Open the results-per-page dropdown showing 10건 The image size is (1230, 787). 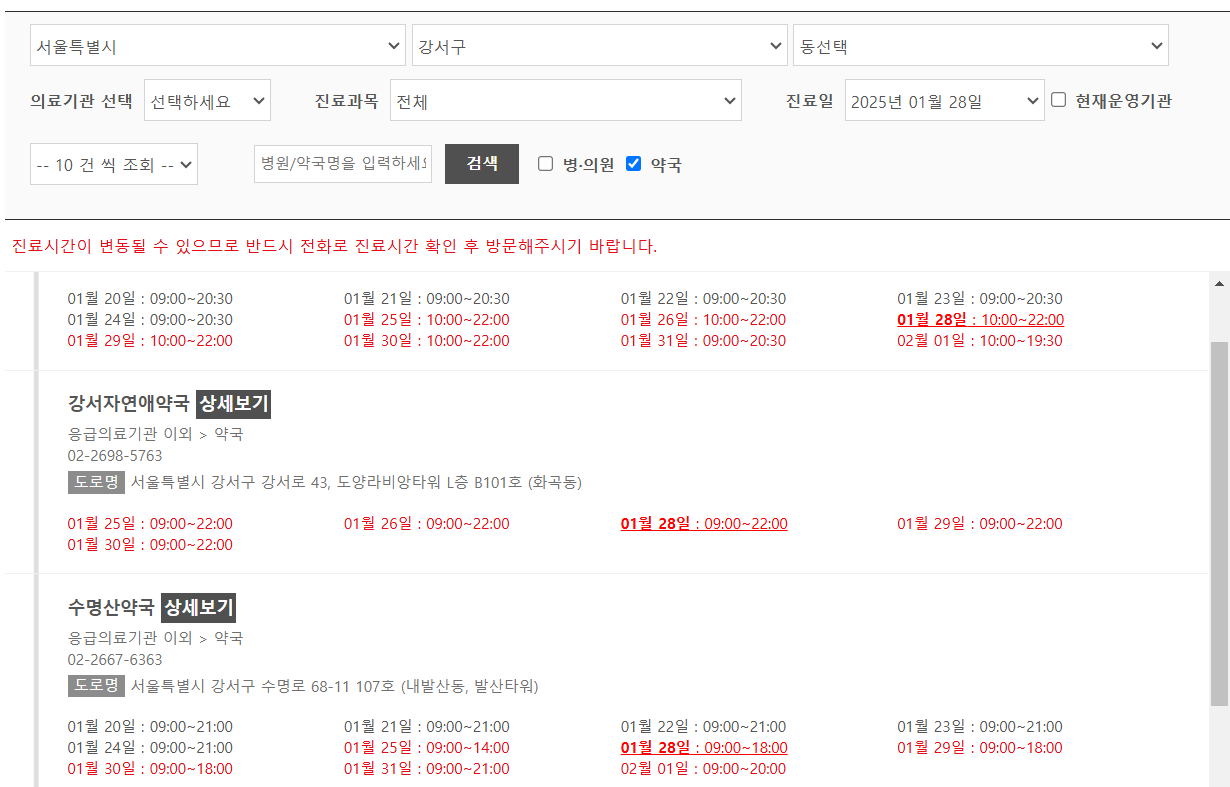(113, 163)
